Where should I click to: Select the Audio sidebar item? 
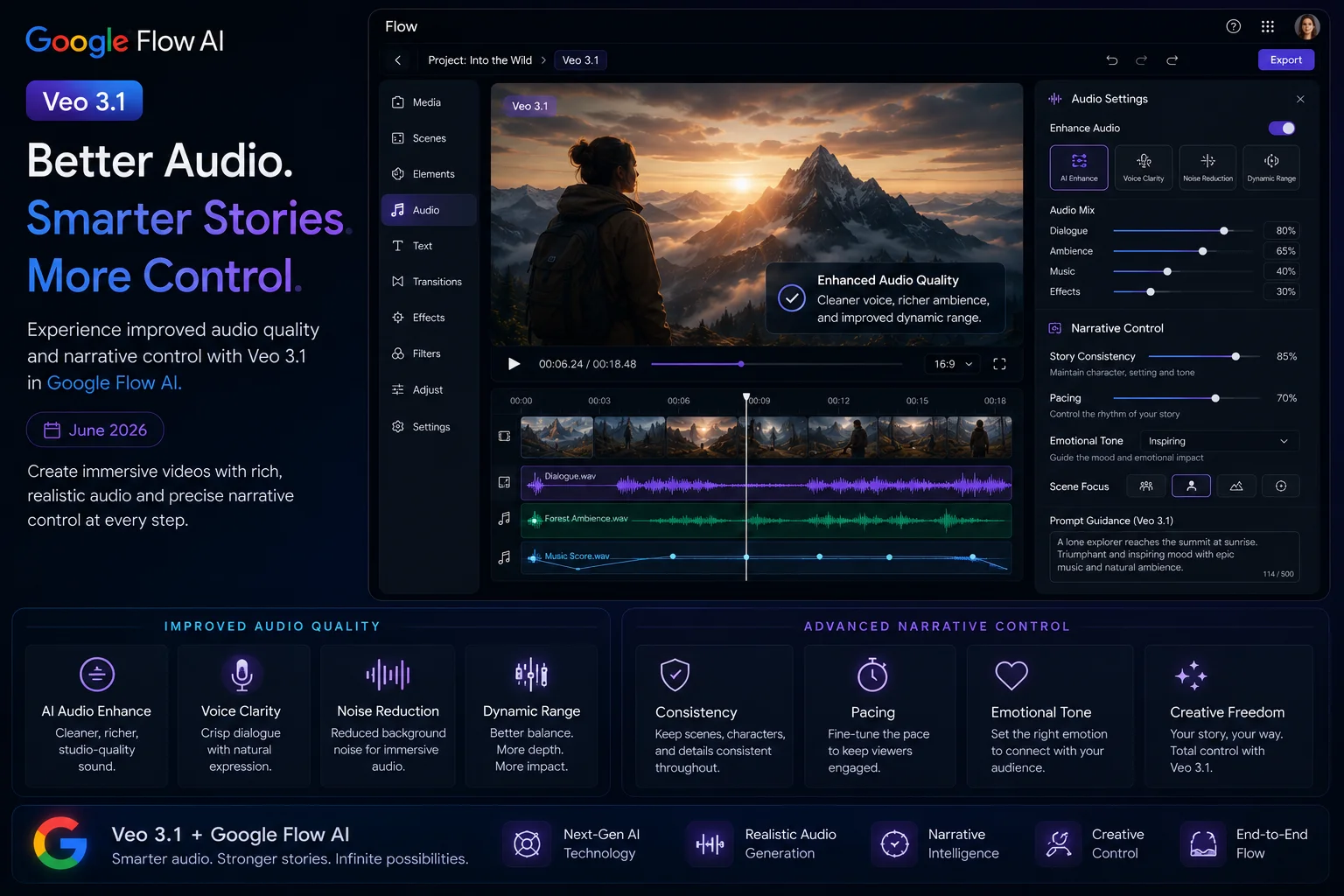tap(429, 210)
